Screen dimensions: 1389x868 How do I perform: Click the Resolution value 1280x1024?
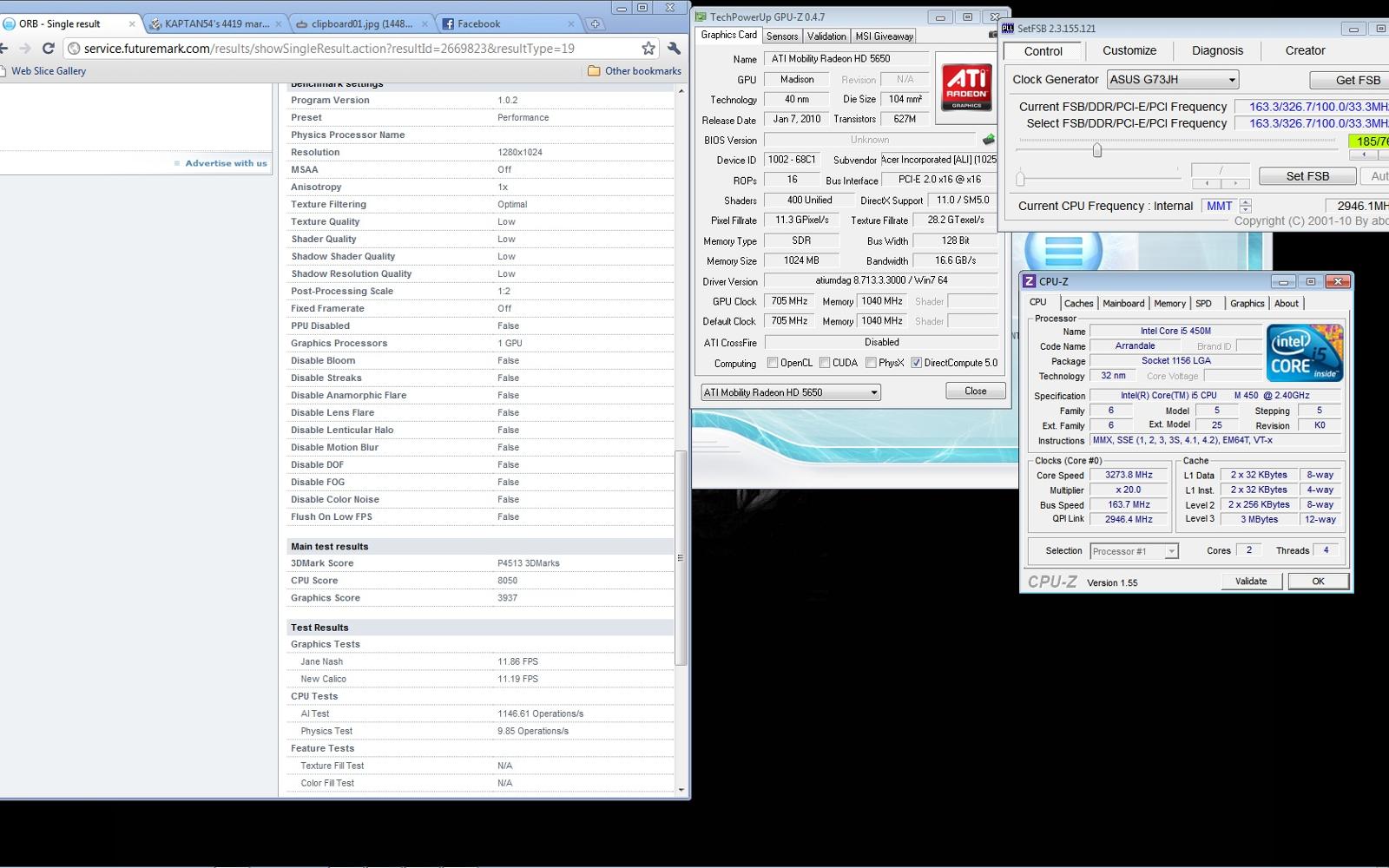[520, 152]
